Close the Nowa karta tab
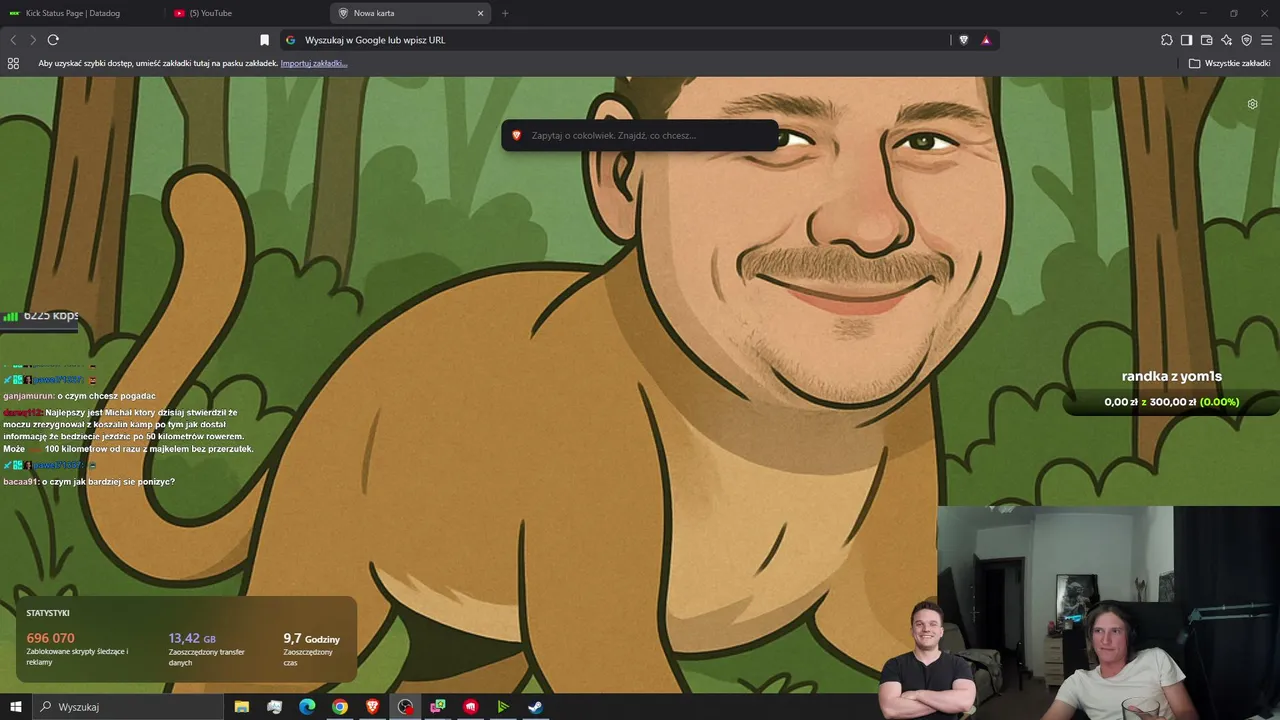The height and width of the screenshot is (720, 1280). pyautogui.click(x=480, y=13)
